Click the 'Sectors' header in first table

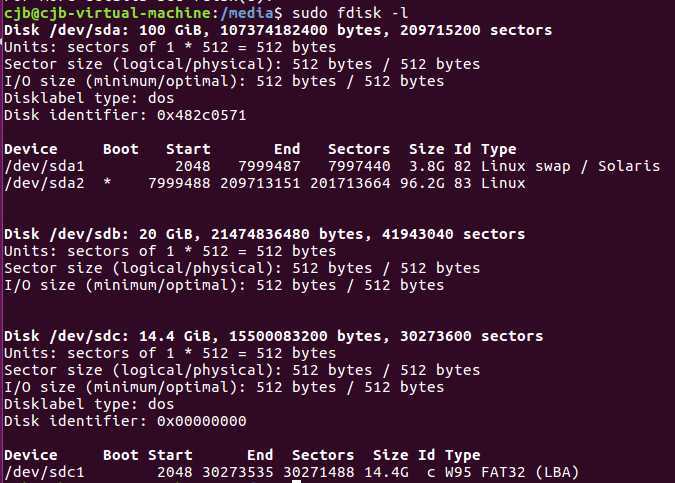coord(359,149)
